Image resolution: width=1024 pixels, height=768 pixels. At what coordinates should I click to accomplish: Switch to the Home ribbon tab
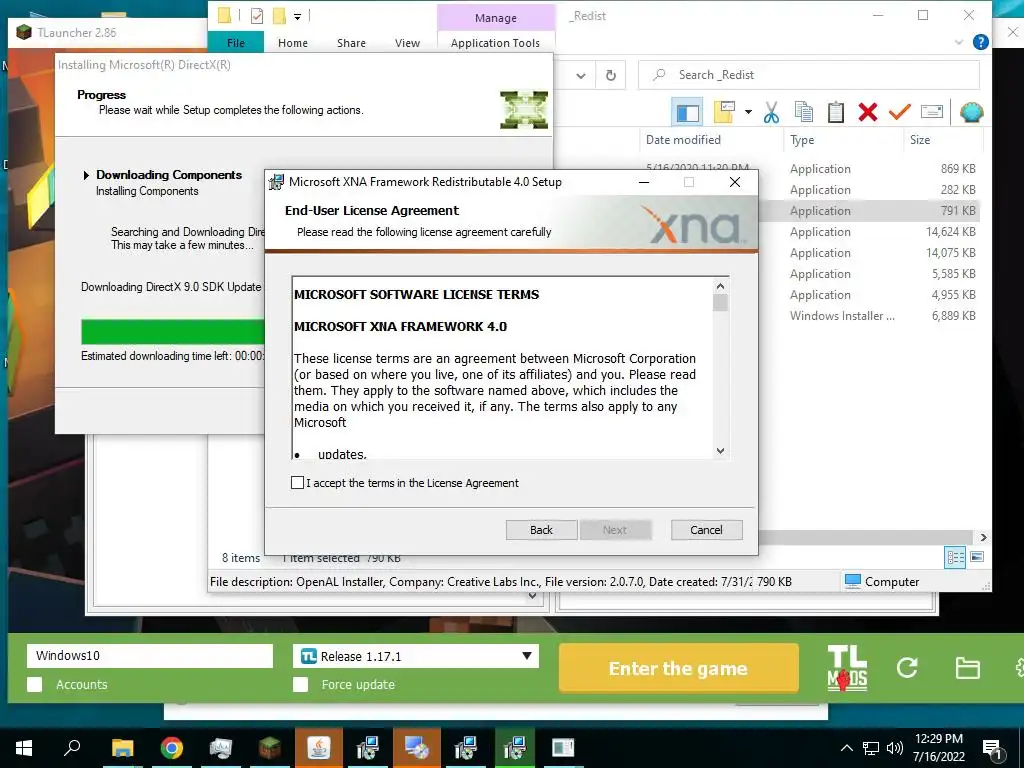coord(293,42)
